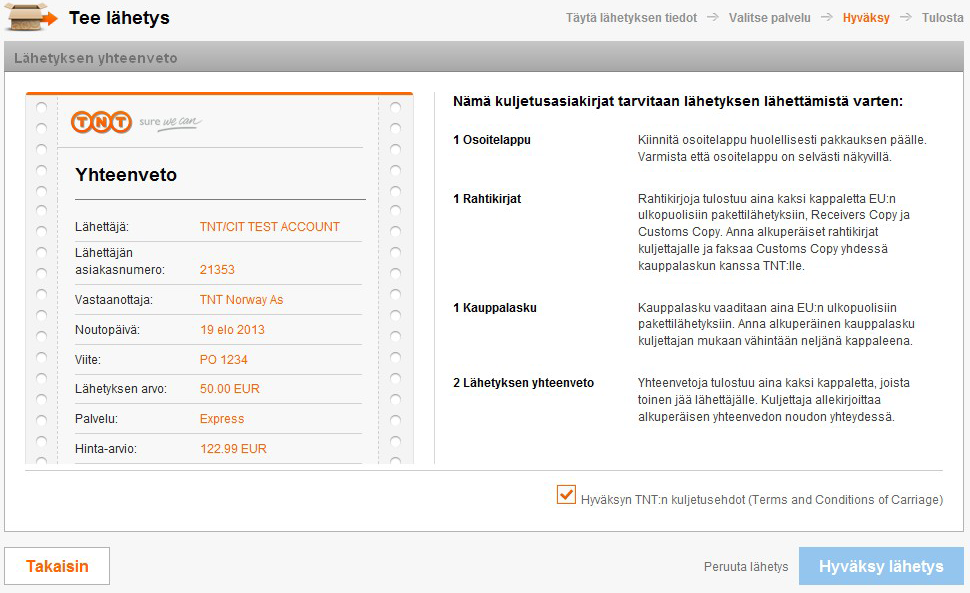Click the Vastaanottaja: field label
Screen dimensions: 970x593
coord(114,300)
